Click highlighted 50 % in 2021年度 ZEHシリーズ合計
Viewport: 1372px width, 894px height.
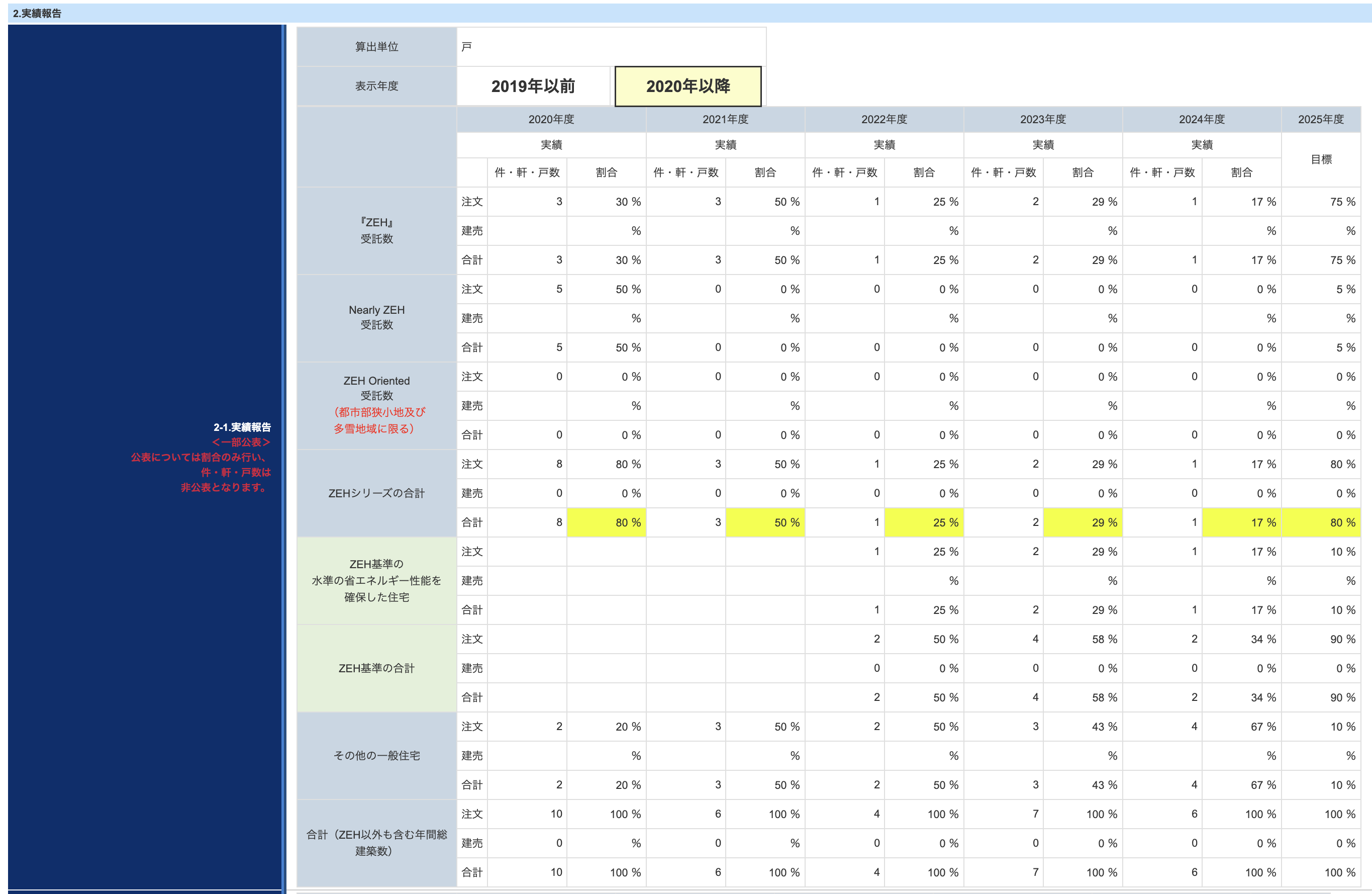pyautogui.click(x=765, y=522)
